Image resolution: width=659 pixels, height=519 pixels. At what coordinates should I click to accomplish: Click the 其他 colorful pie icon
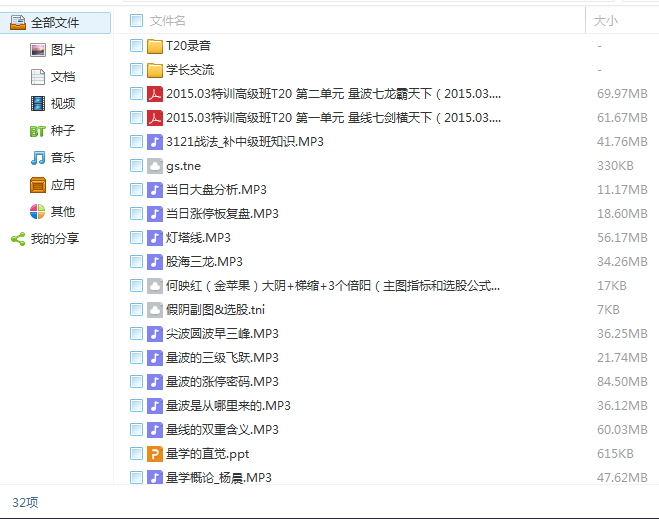(37, 211)
